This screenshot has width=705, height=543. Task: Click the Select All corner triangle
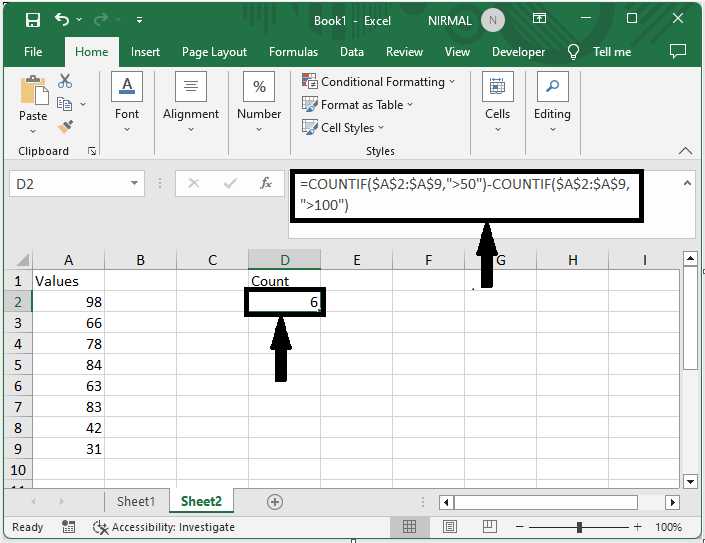(20, 259)
